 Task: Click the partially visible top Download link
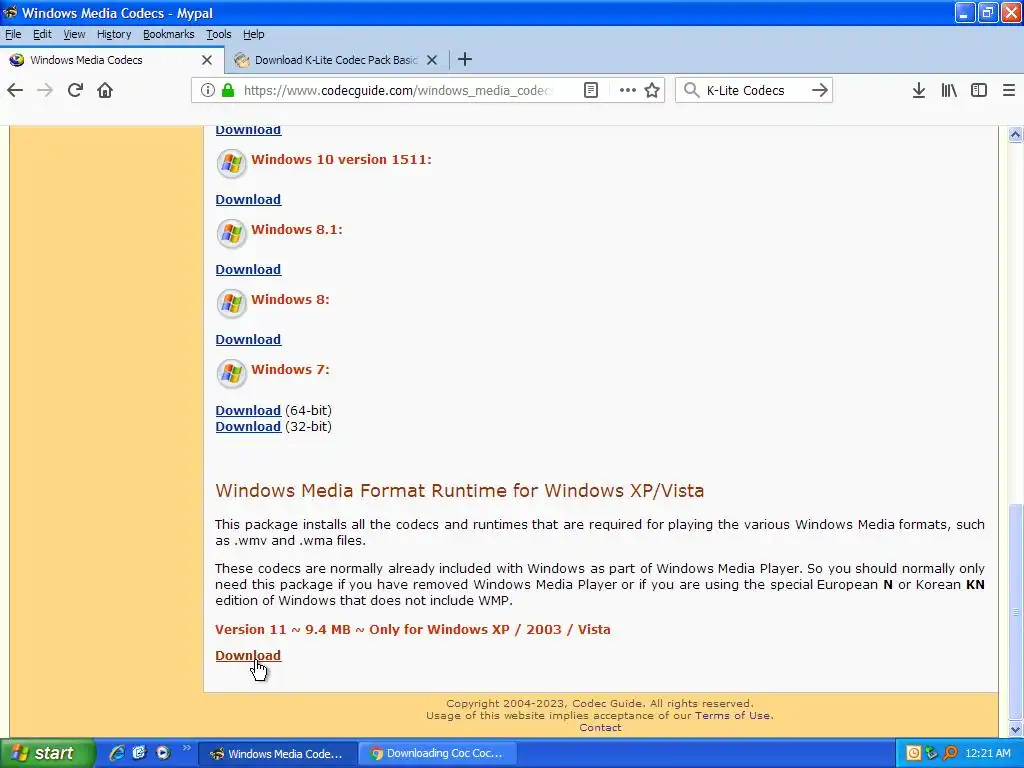coord(248,130)
